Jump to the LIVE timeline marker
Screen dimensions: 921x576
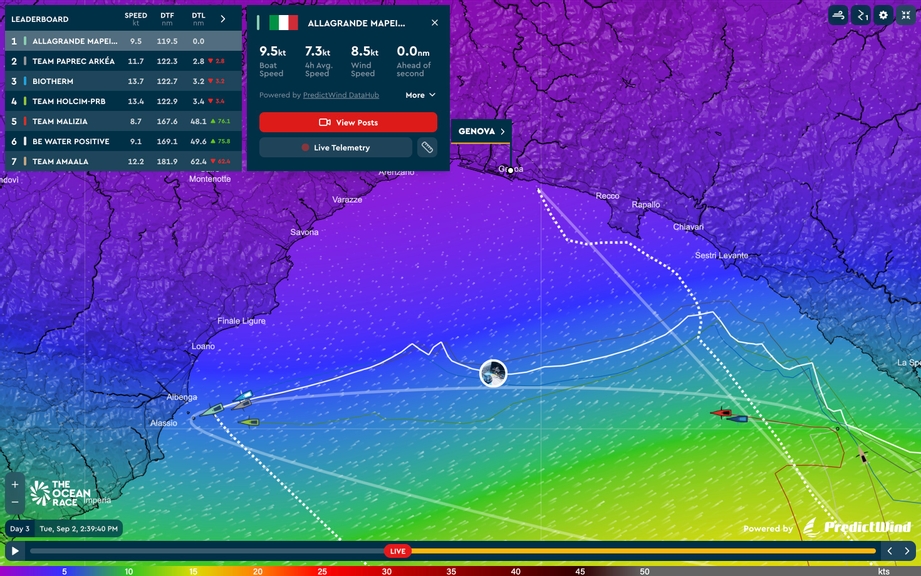tap(398, 551)
